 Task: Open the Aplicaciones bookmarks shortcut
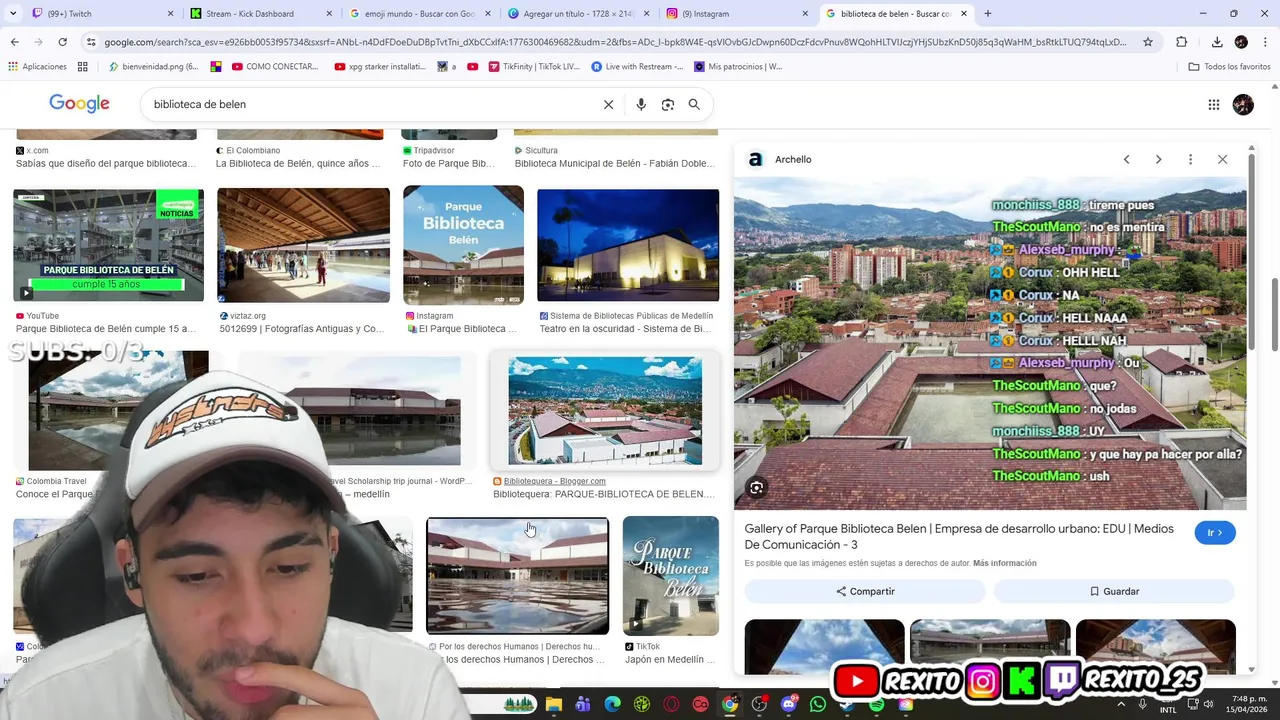pos(37,67)
